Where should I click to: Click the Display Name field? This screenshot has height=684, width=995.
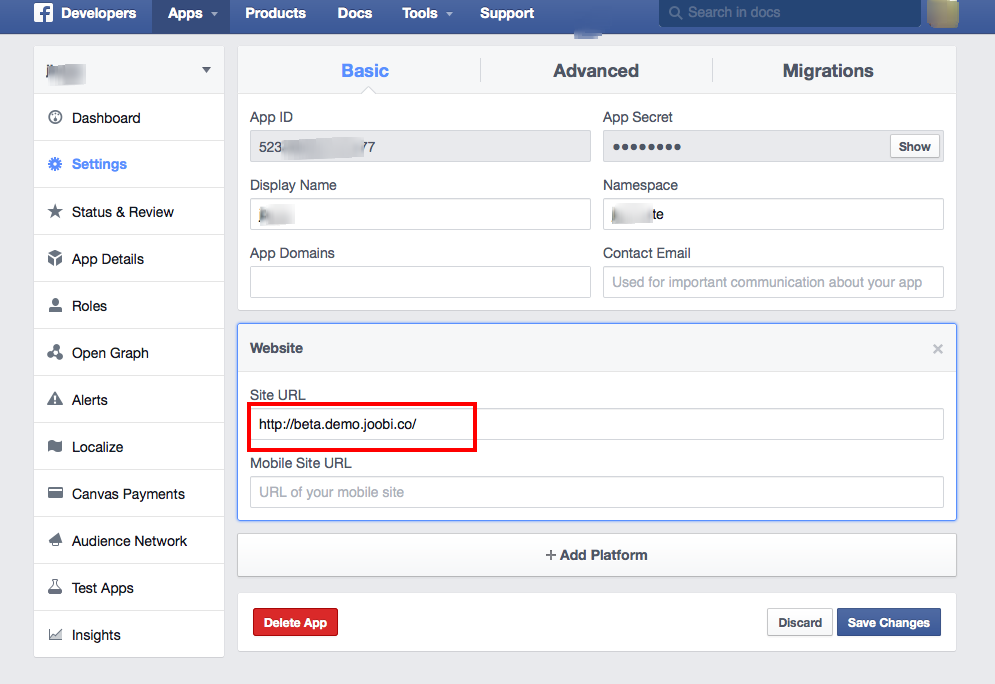[420, 214]
